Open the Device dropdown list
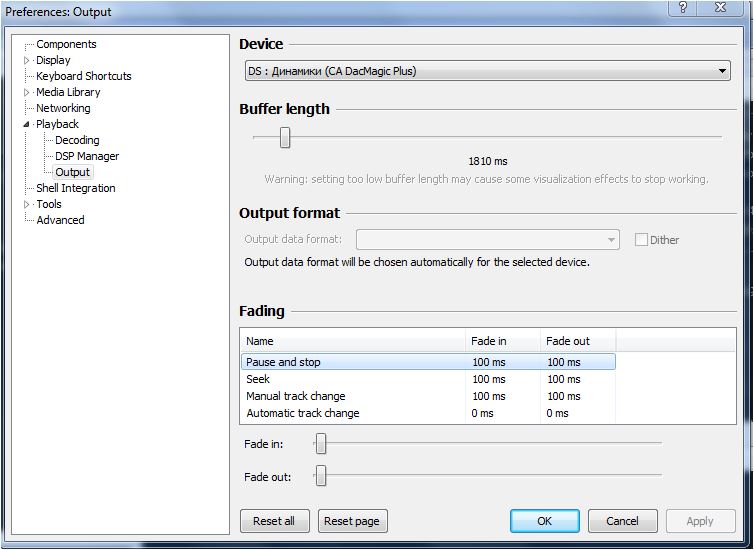Viewport: 754px width, 550px height. (x=722, y=71)
